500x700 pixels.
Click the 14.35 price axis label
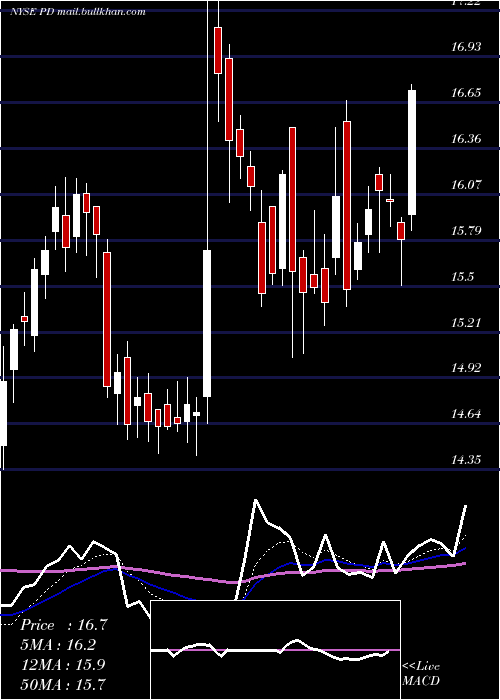pos(466,459)
